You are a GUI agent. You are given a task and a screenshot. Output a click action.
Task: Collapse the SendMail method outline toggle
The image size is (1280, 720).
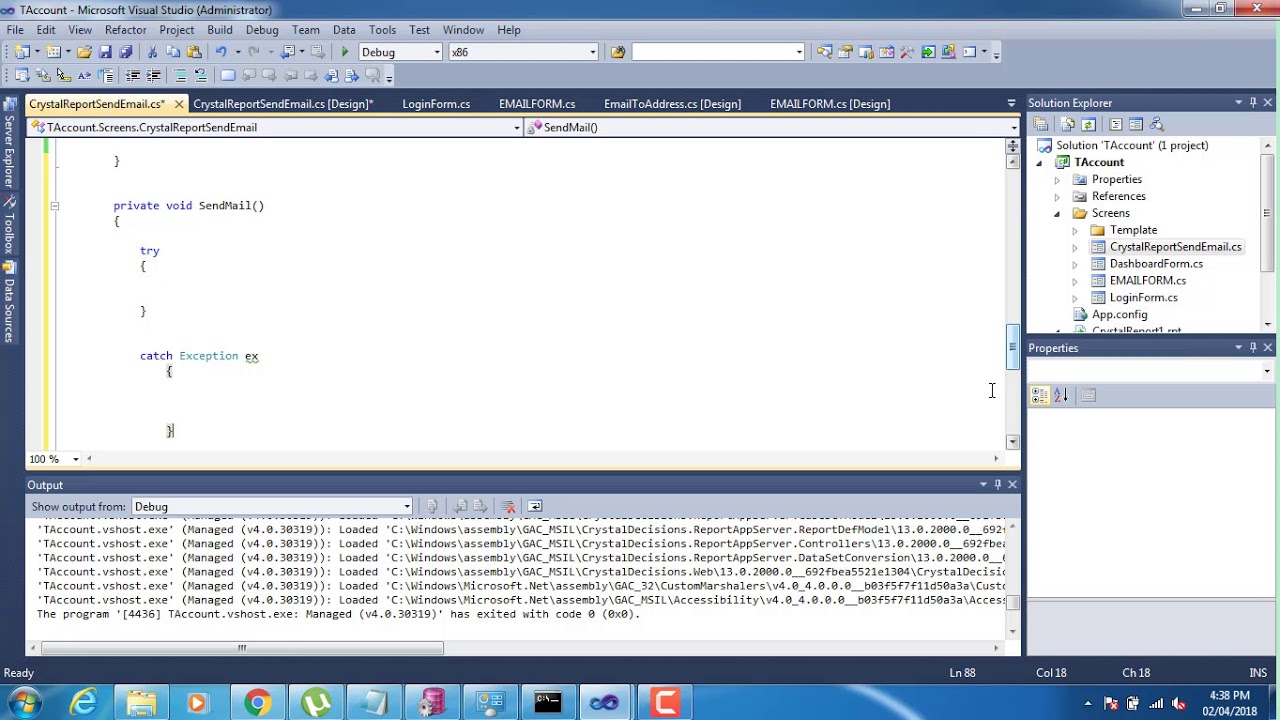(54, 206)
